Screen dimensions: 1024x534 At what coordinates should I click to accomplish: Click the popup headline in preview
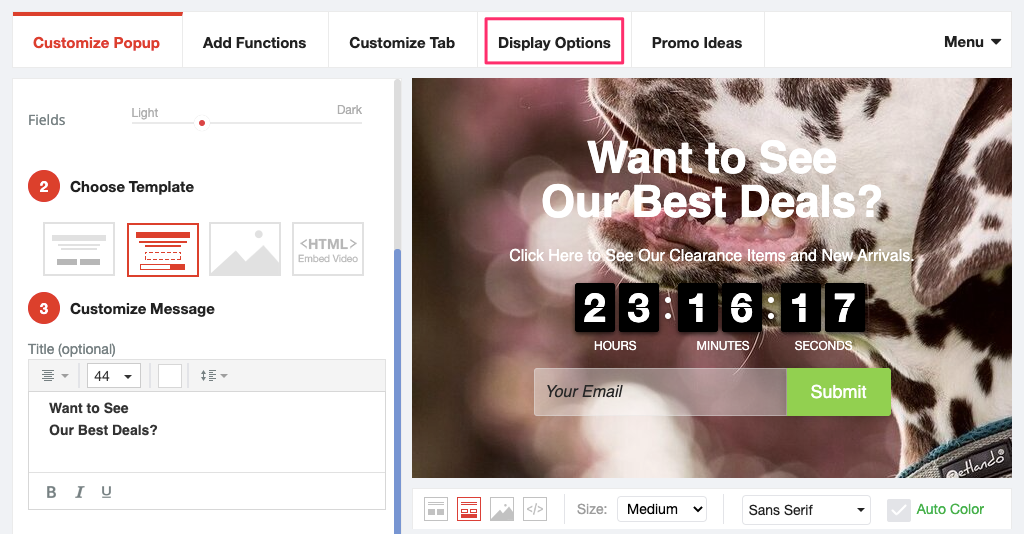pos(712,180)
